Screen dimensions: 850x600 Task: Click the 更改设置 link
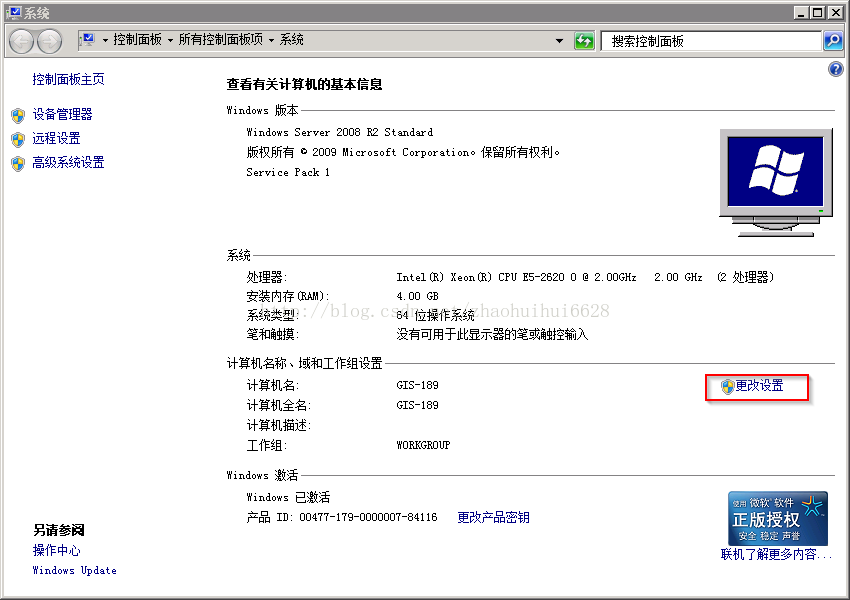tap(759, 385)
